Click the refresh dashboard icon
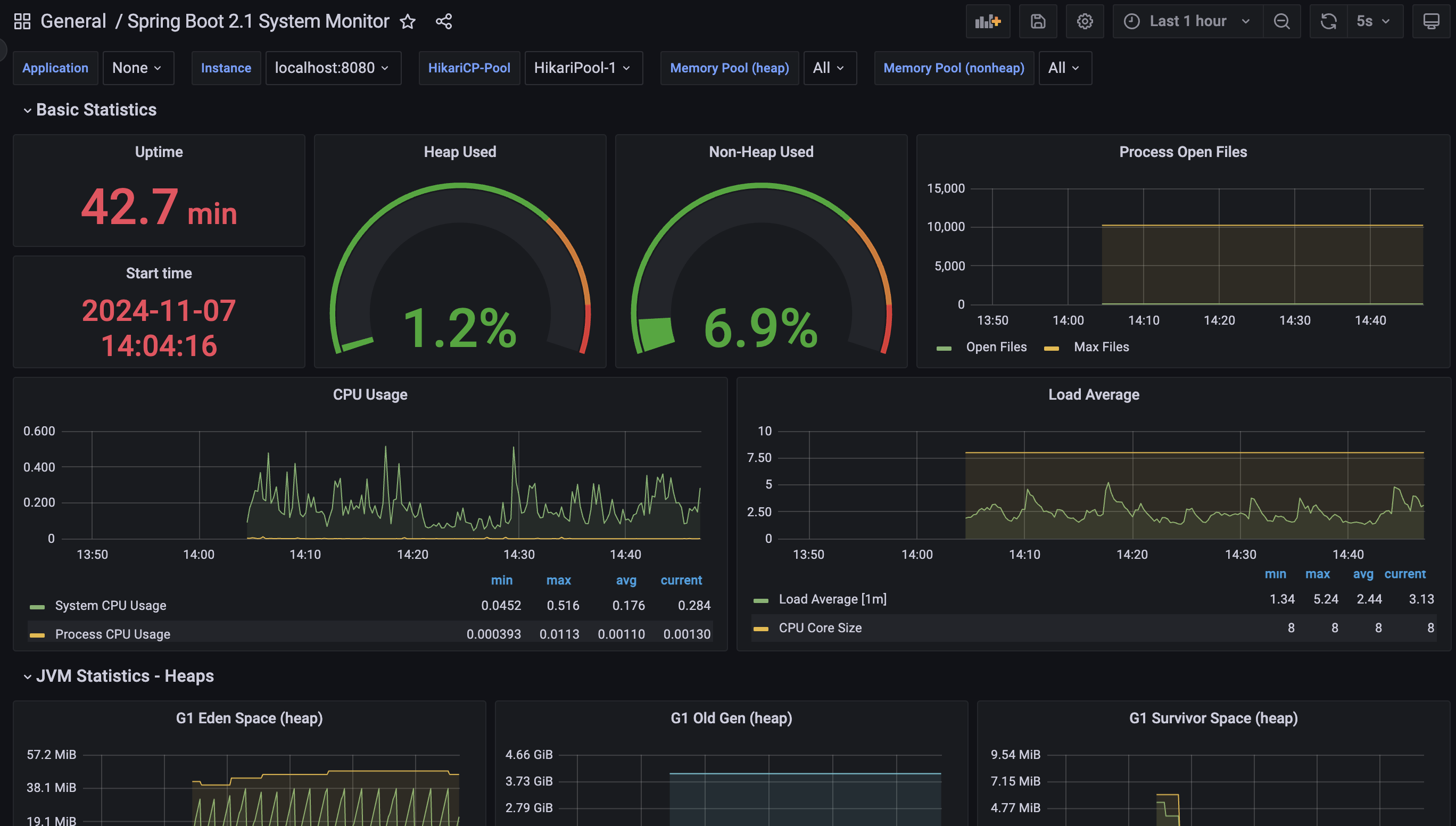This screenshot has width=1456, height=826. (1328, 22)
